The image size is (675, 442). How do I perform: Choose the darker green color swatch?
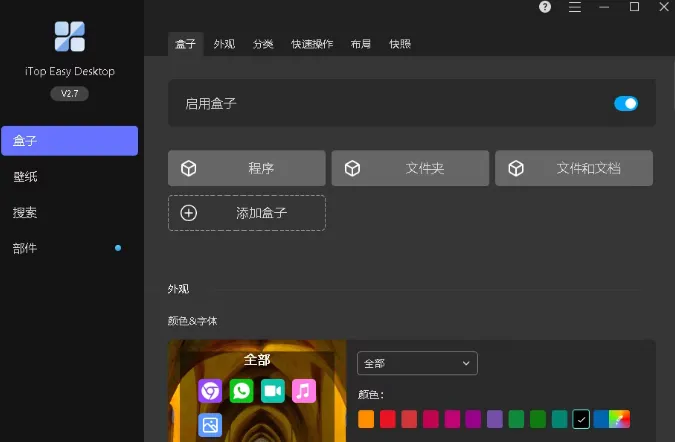(x=538, y=419)
